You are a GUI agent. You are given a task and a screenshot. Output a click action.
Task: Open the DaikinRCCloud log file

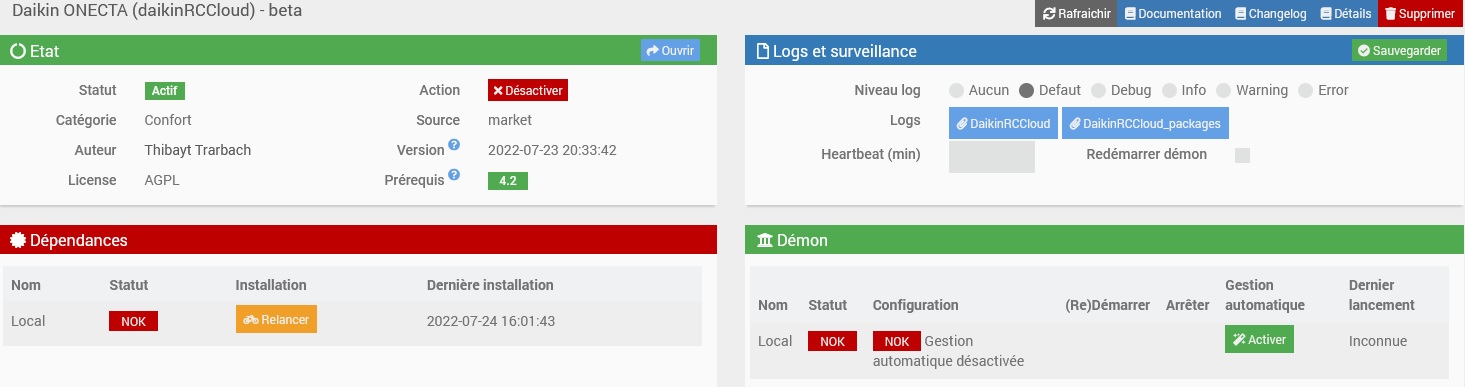[x=1003, y=124]
